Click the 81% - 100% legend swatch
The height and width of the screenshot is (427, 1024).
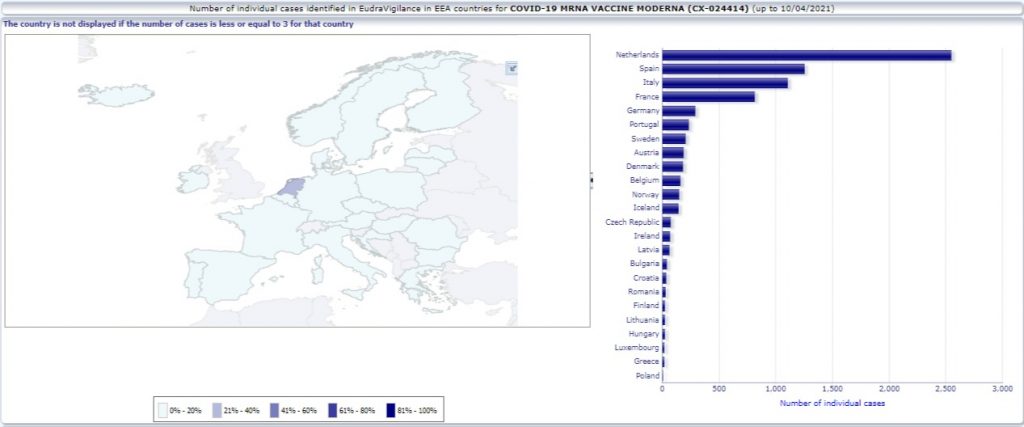tap(391, 410)
